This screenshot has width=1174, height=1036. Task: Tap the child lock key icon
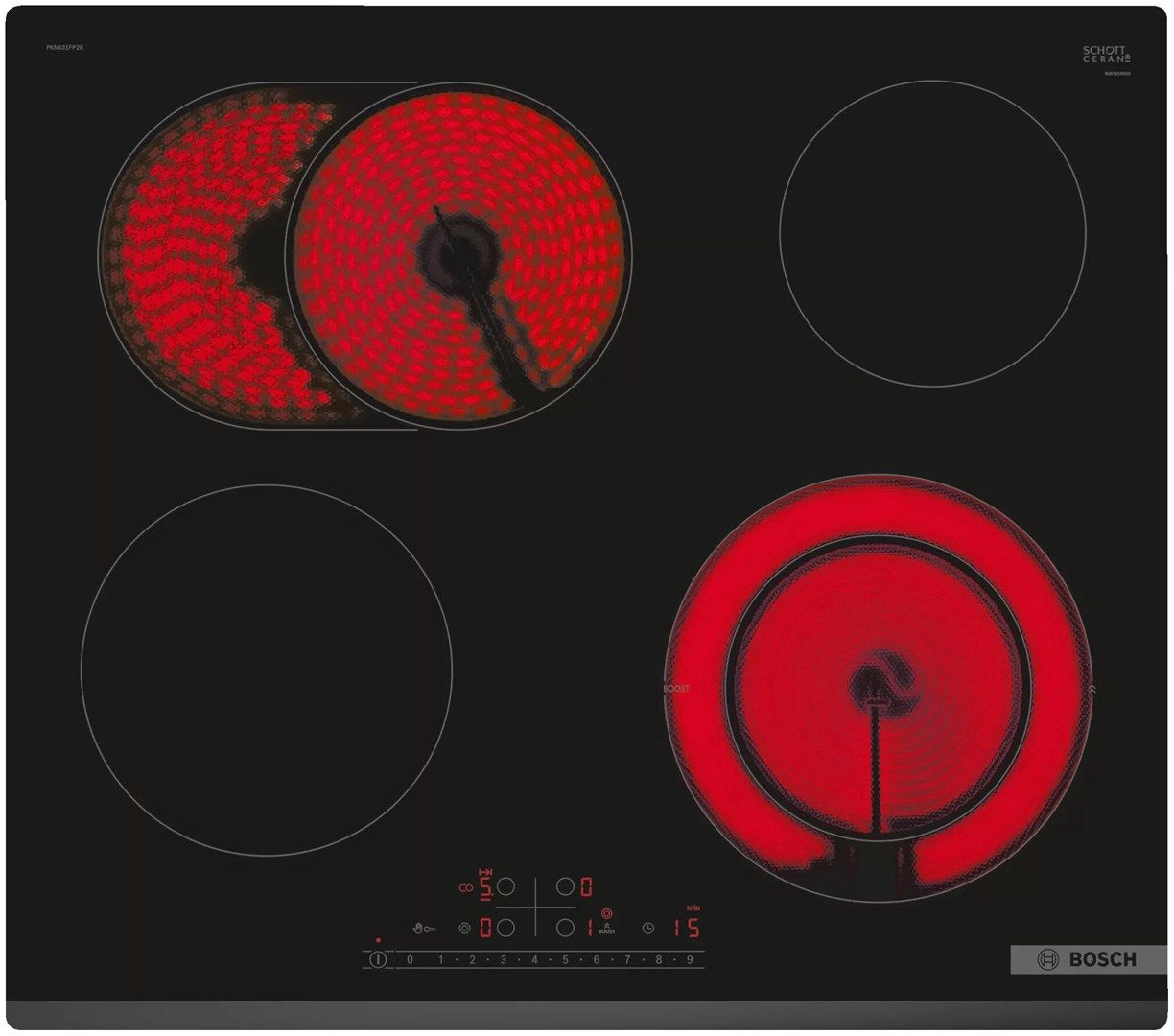(424, 929)
